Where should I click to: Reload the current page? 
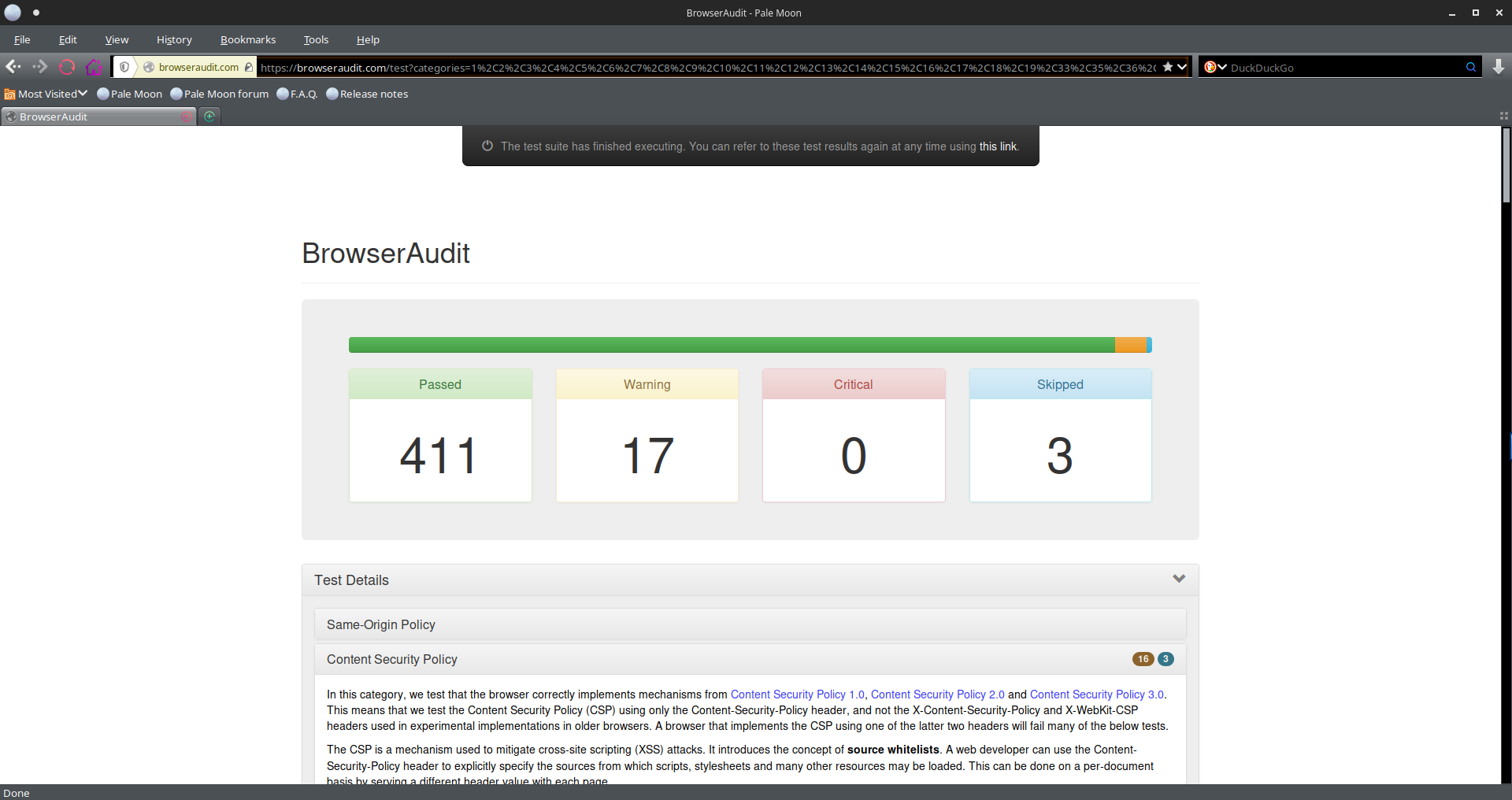(x=67, y=67)
